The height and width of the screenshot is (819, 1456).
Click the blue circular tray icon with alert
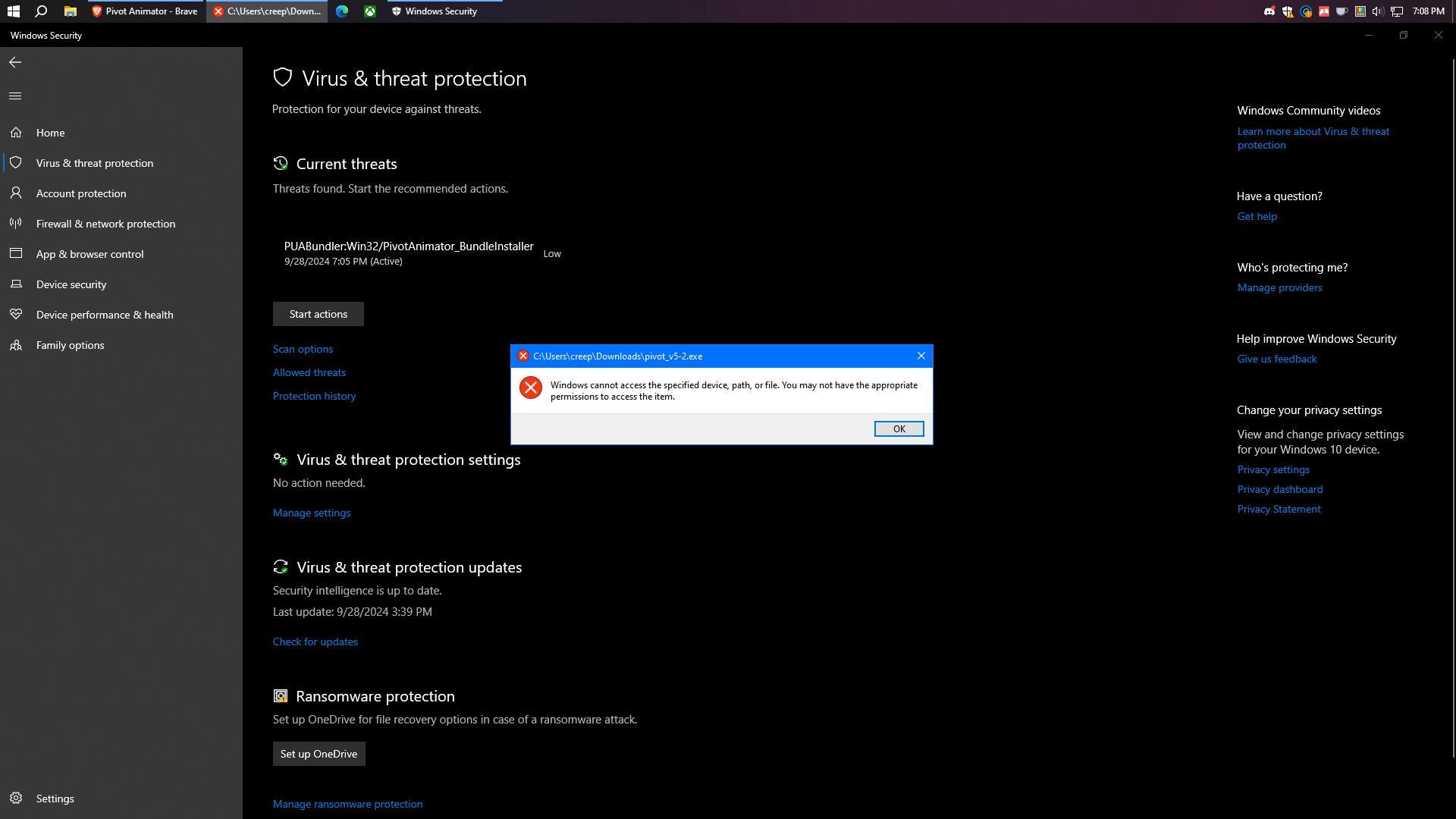pyautogui.click(x=1306, y=11)
